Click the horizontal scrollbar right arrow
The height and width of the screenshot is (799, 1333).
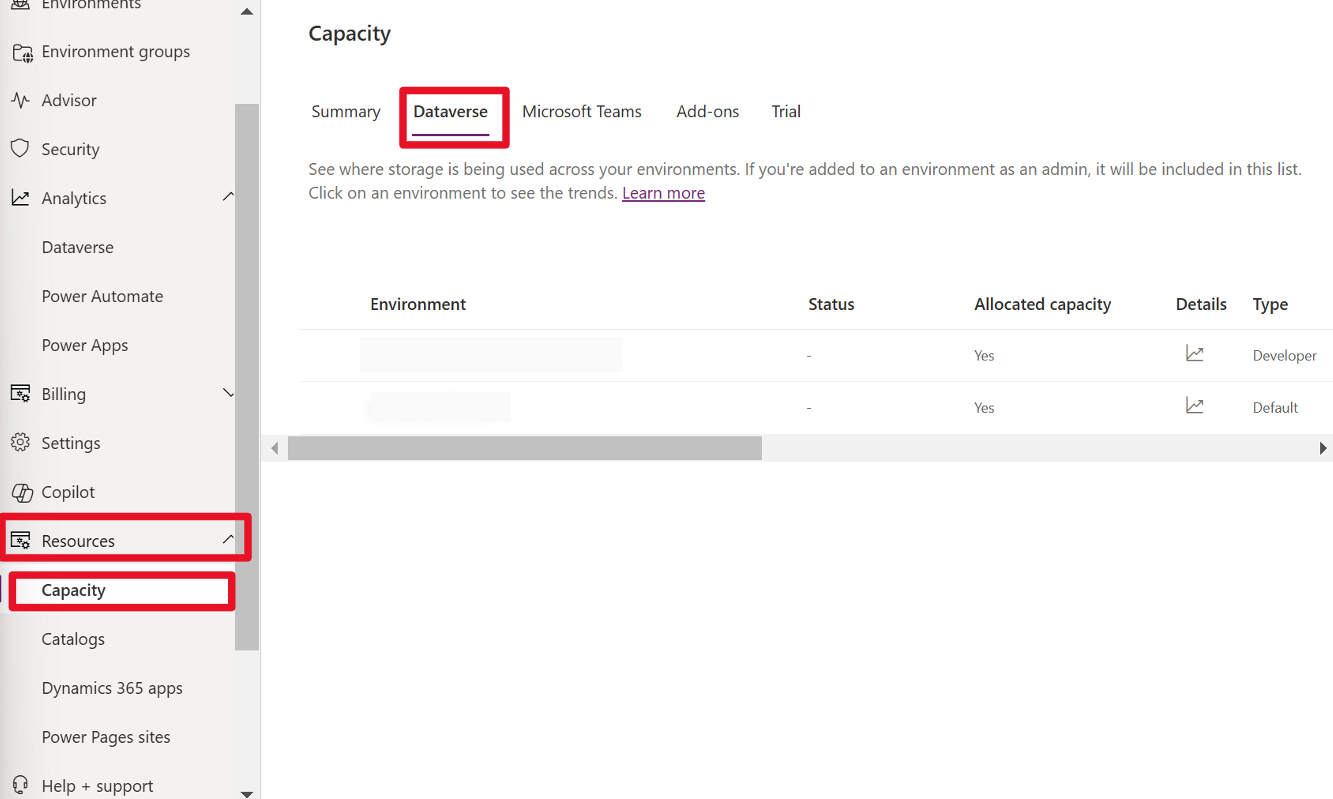pyautogui.click(x=1323, y=449)
